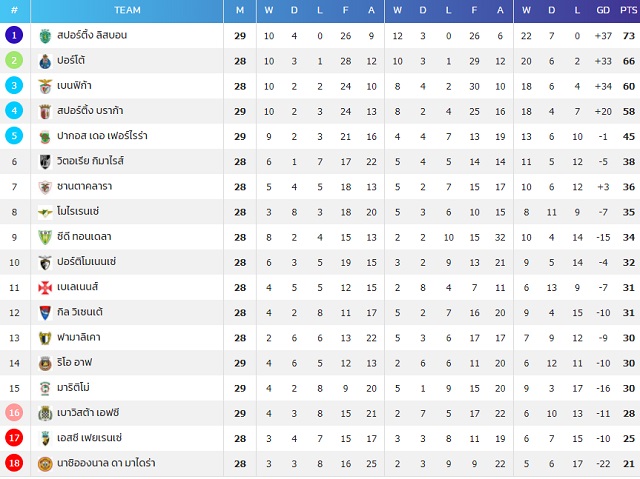Click the M matches column header
Viewport: 640px width, 479px height.
[x=240, y=10]
